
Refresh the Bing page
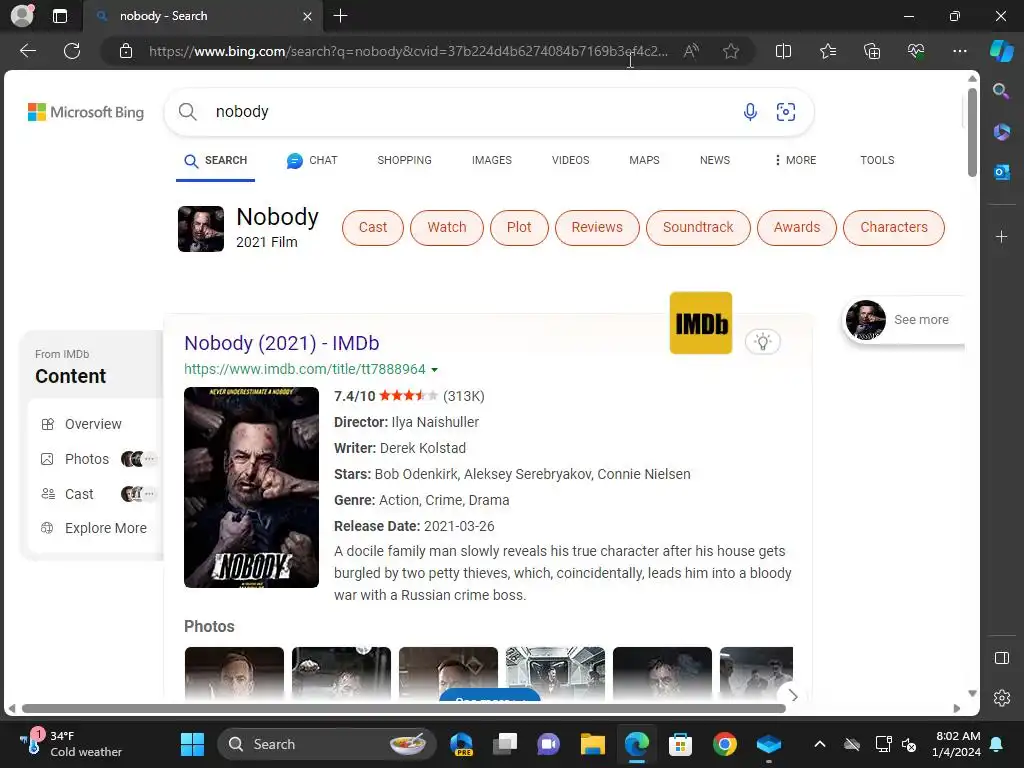[72, 51]
